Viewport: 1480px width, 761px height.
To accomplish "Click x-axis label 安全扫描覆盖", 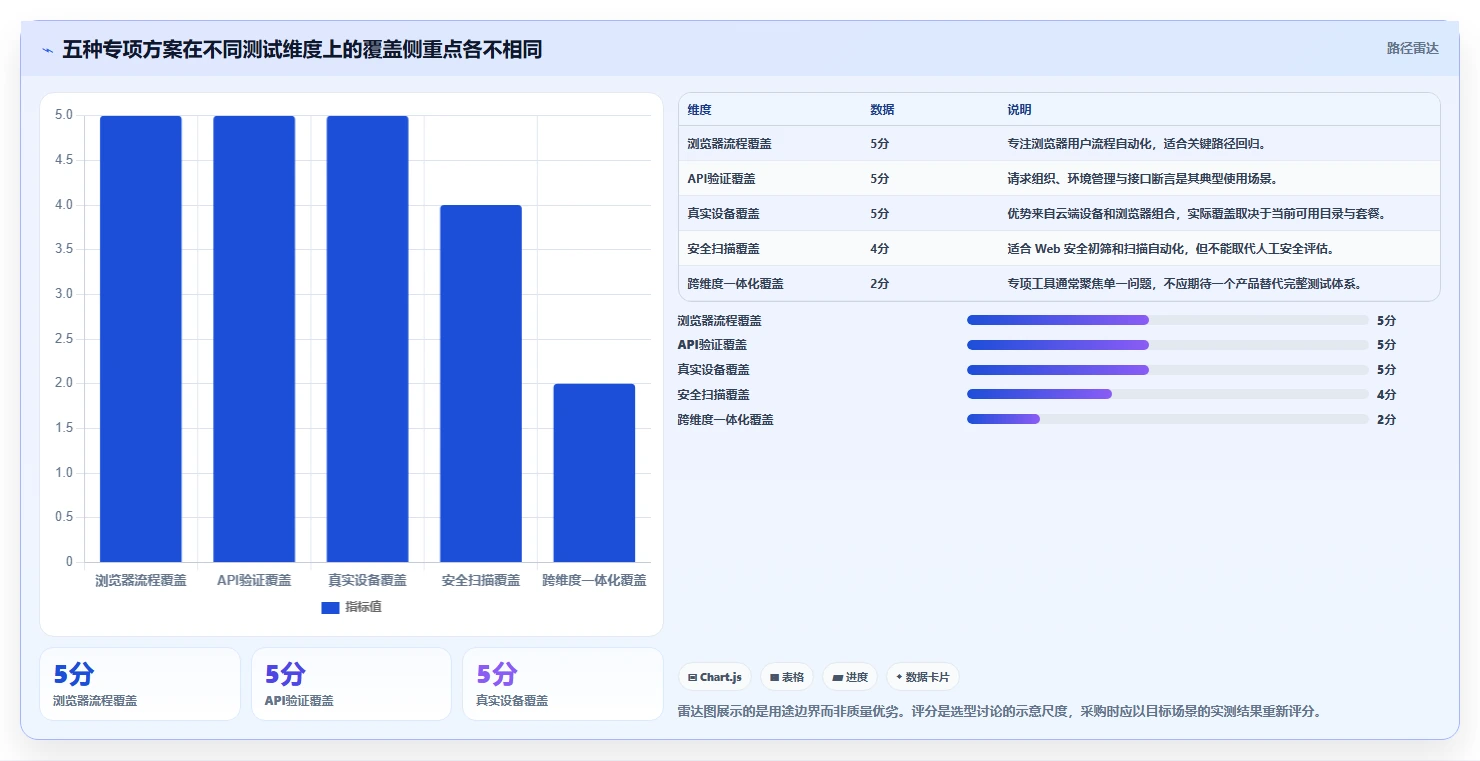I will 481,580.
